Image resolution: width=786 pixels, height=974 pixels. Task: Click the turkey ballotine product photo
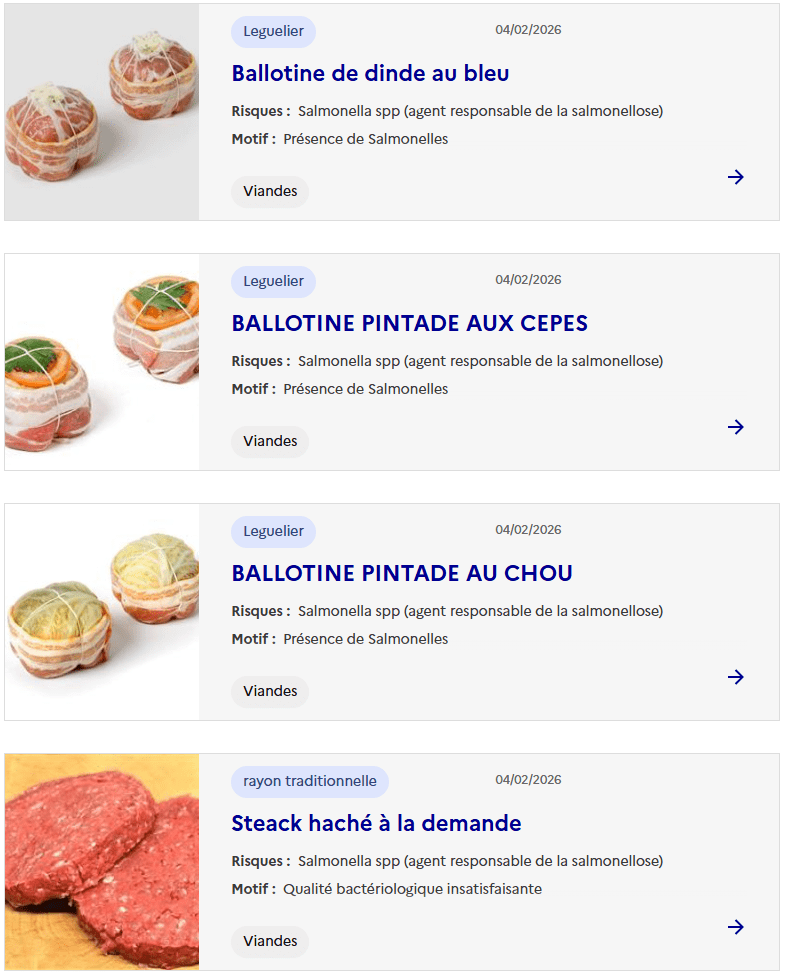pos(102,112)
